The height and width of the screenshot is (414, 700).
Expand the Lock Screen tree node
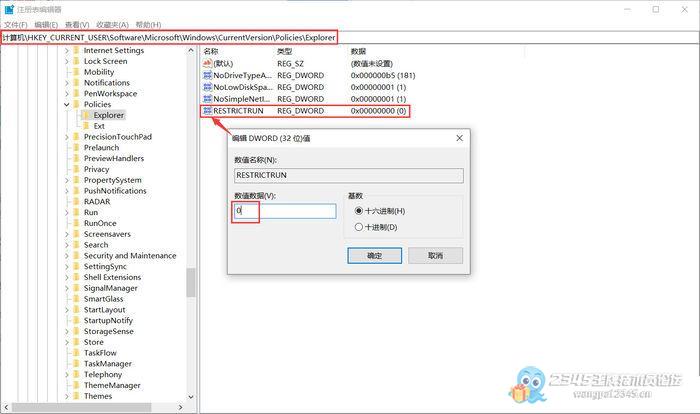point(67,61)
